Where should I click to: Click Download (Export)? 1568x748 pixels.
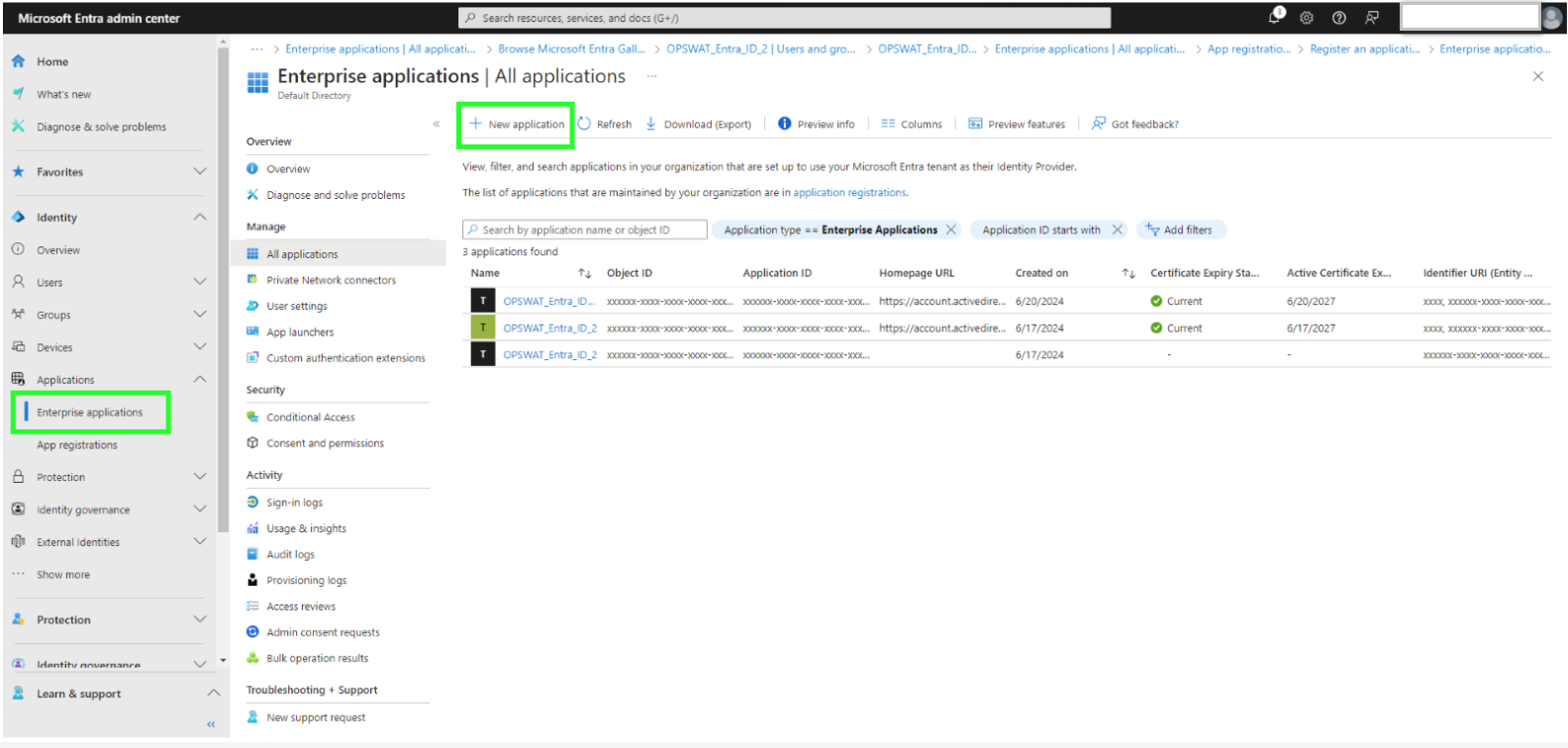coord(698,125)
